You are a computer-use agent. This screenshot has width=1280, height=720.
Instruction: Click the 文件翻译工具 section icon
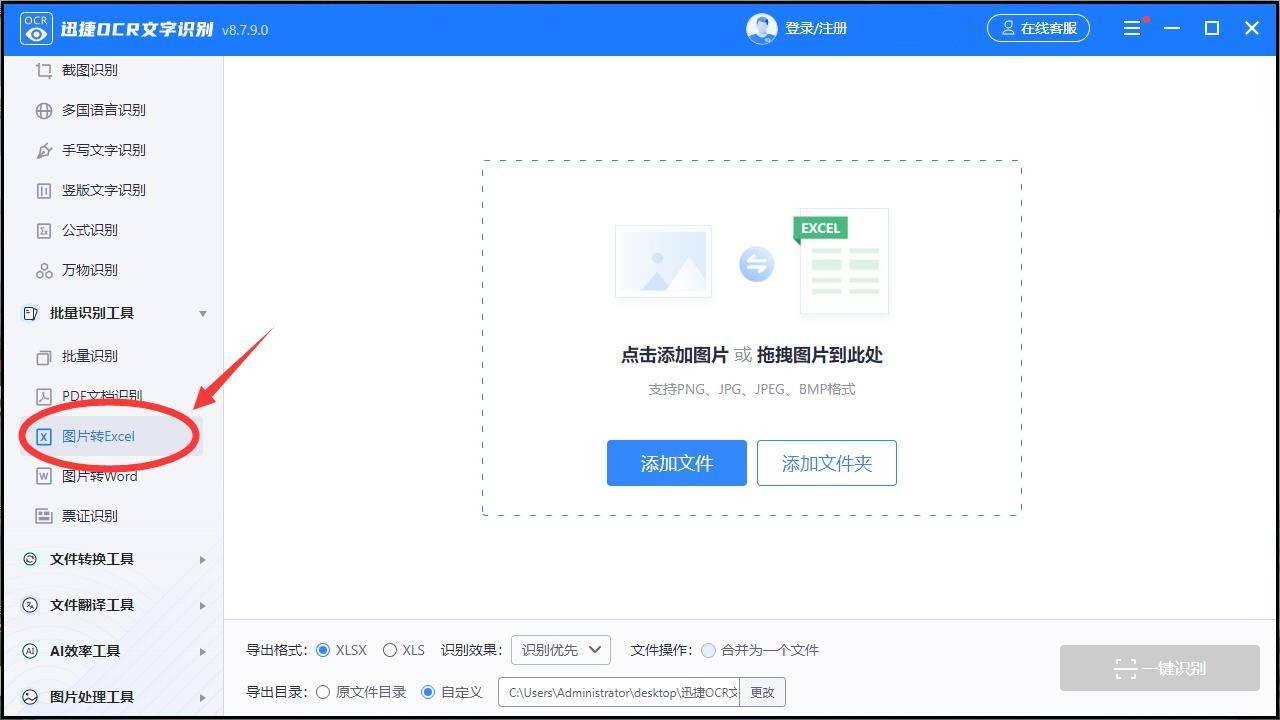(x=30, y=605)
